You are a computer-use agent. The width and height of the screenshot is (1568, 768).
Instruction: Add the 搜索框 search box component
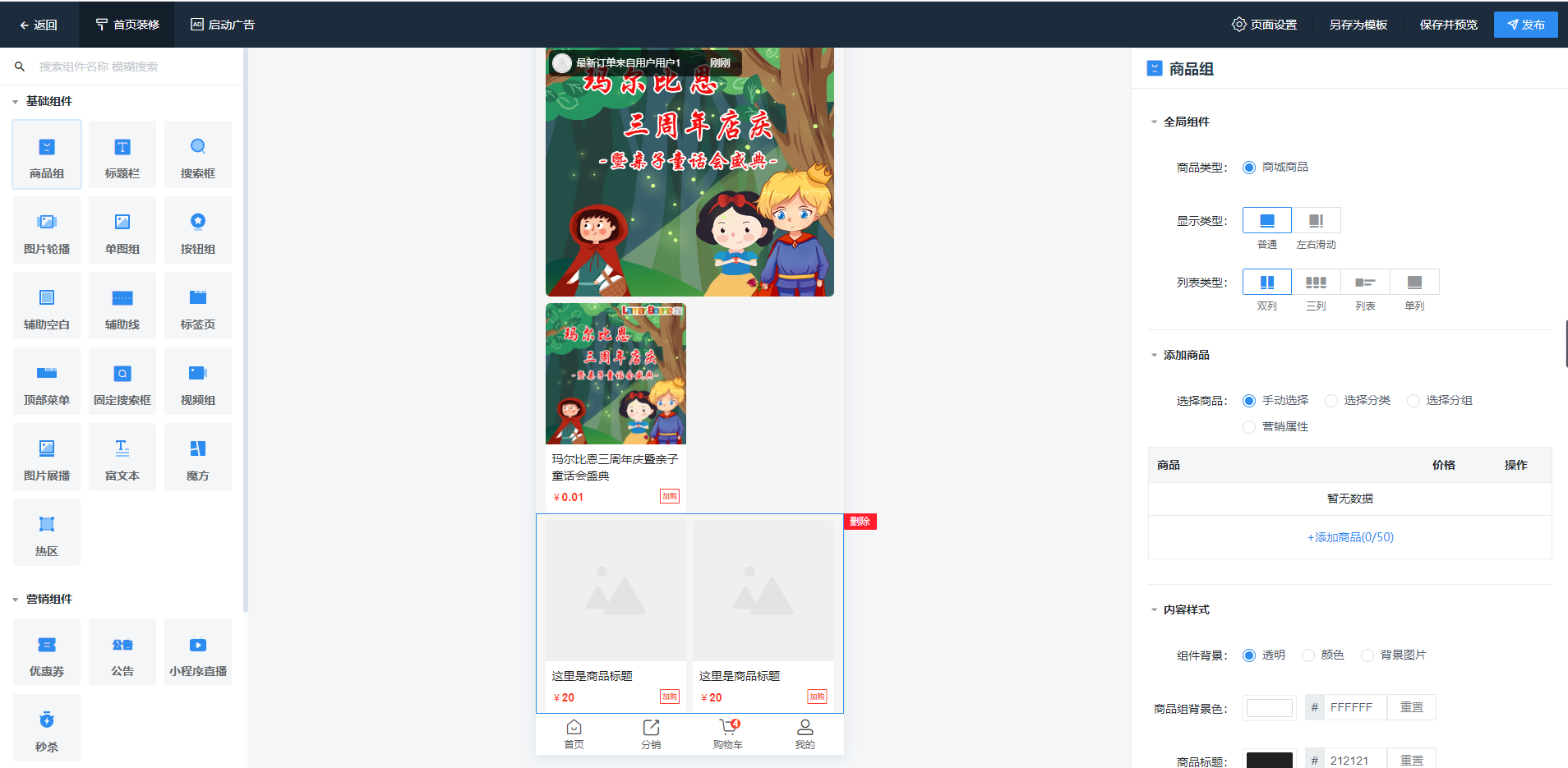tap(198, 154)
